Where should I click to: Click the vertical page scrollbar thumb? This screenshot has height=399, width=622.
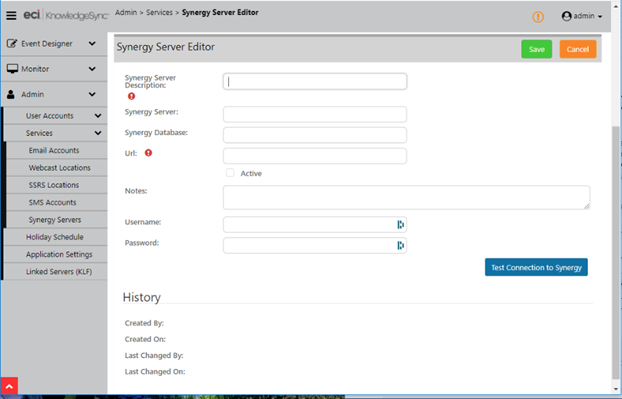(616, 252)
